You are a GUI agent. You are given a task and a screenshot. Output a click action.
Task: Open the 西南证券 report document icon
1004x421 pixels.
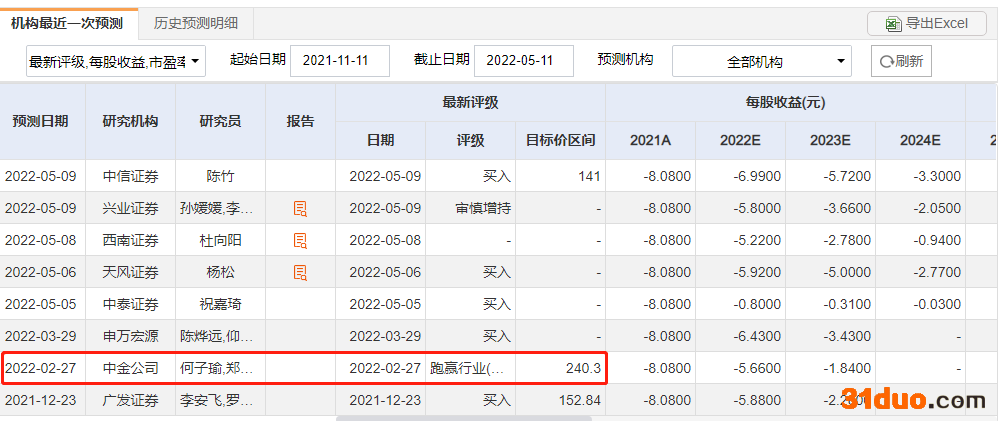pos(300,241)
